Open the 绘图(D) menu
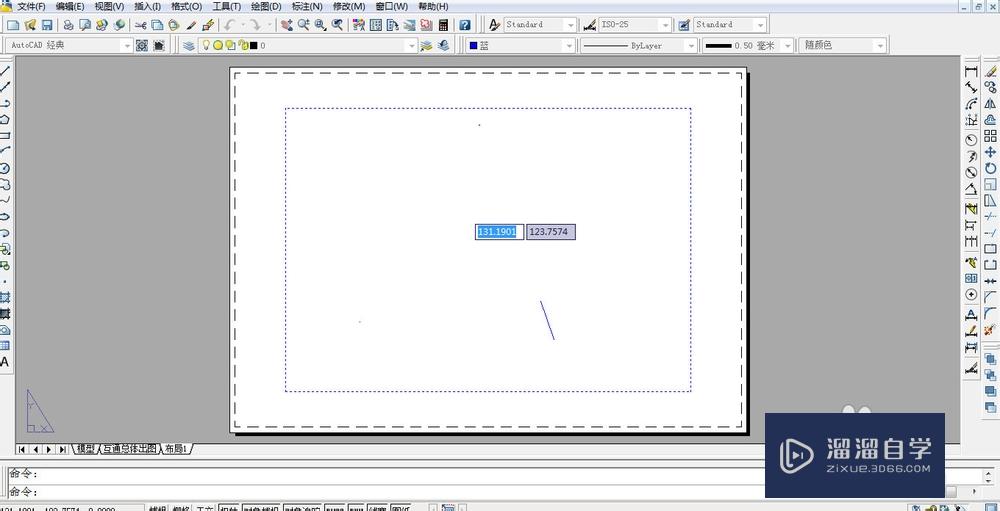The height and width of the screenshot is (511, 1000). coord(266,6)
